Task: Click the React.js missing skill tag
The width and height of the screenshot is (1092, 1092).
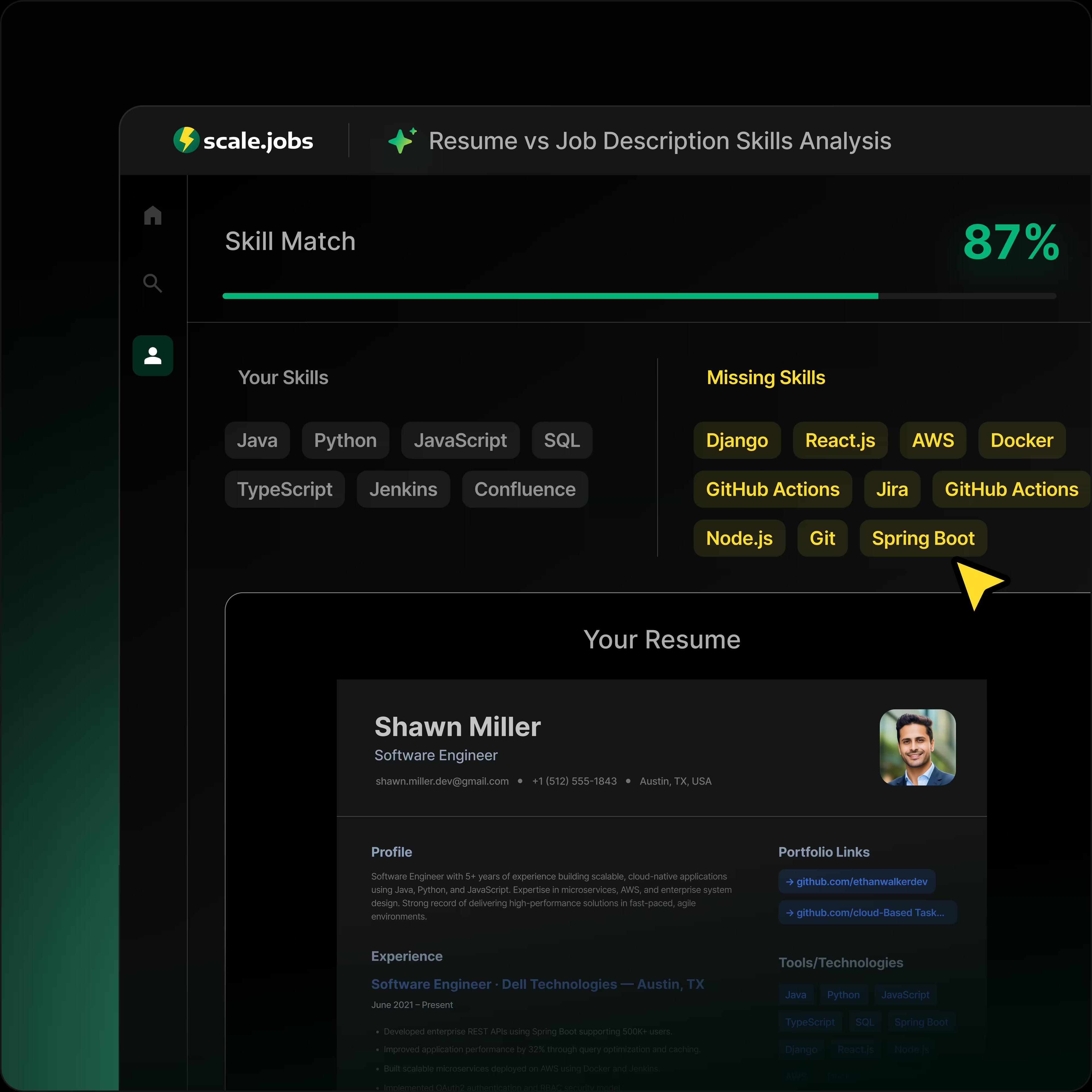Action: [839, 440]
